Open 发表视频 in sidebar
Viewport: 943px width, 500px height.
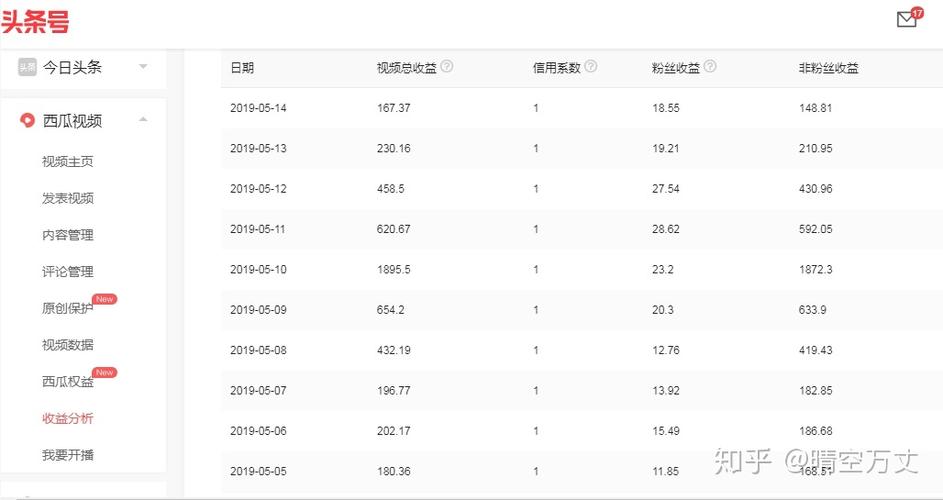click(68, 198)
